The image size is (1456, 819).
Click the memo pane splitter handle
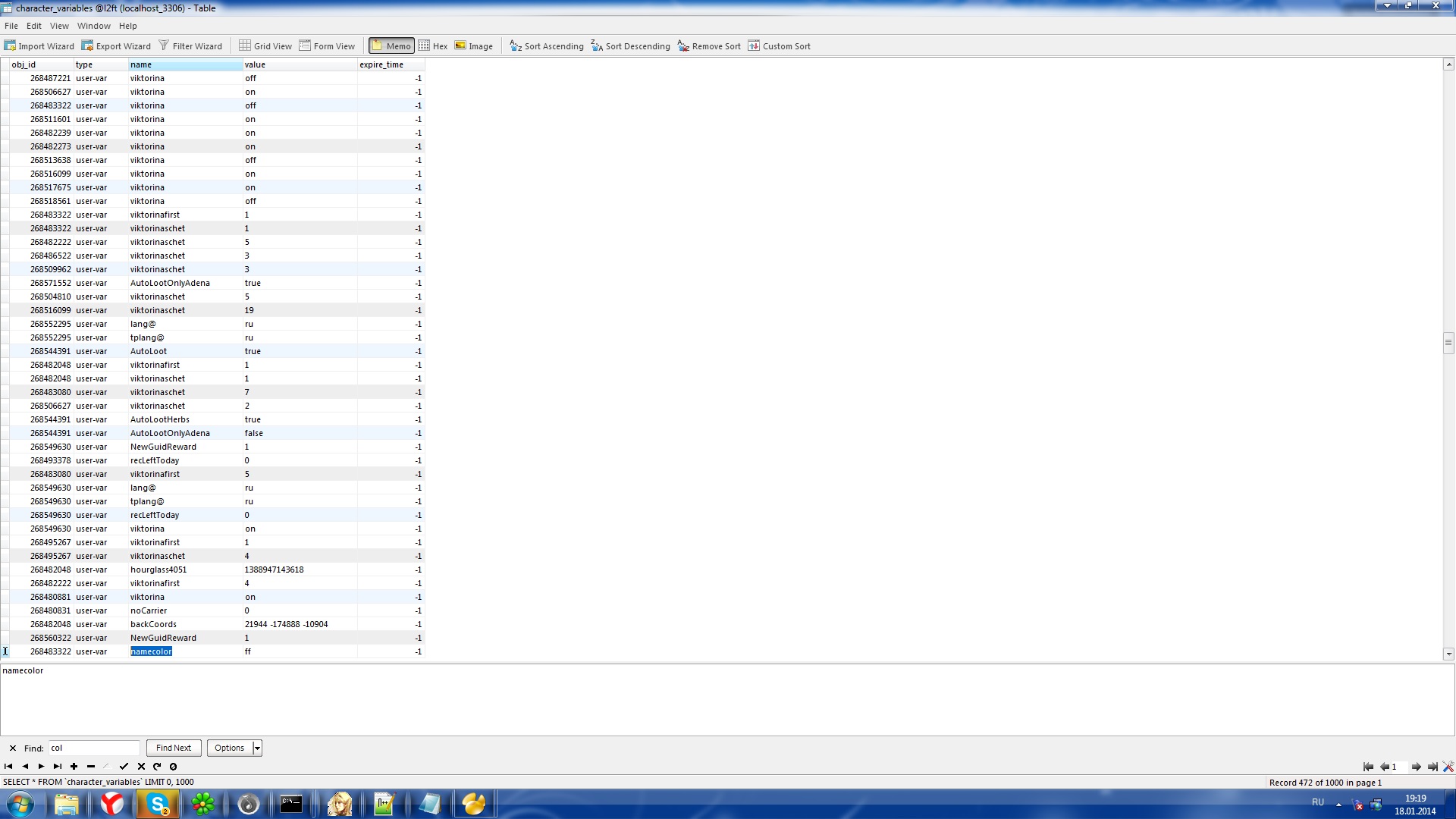(x=727, y=662)
